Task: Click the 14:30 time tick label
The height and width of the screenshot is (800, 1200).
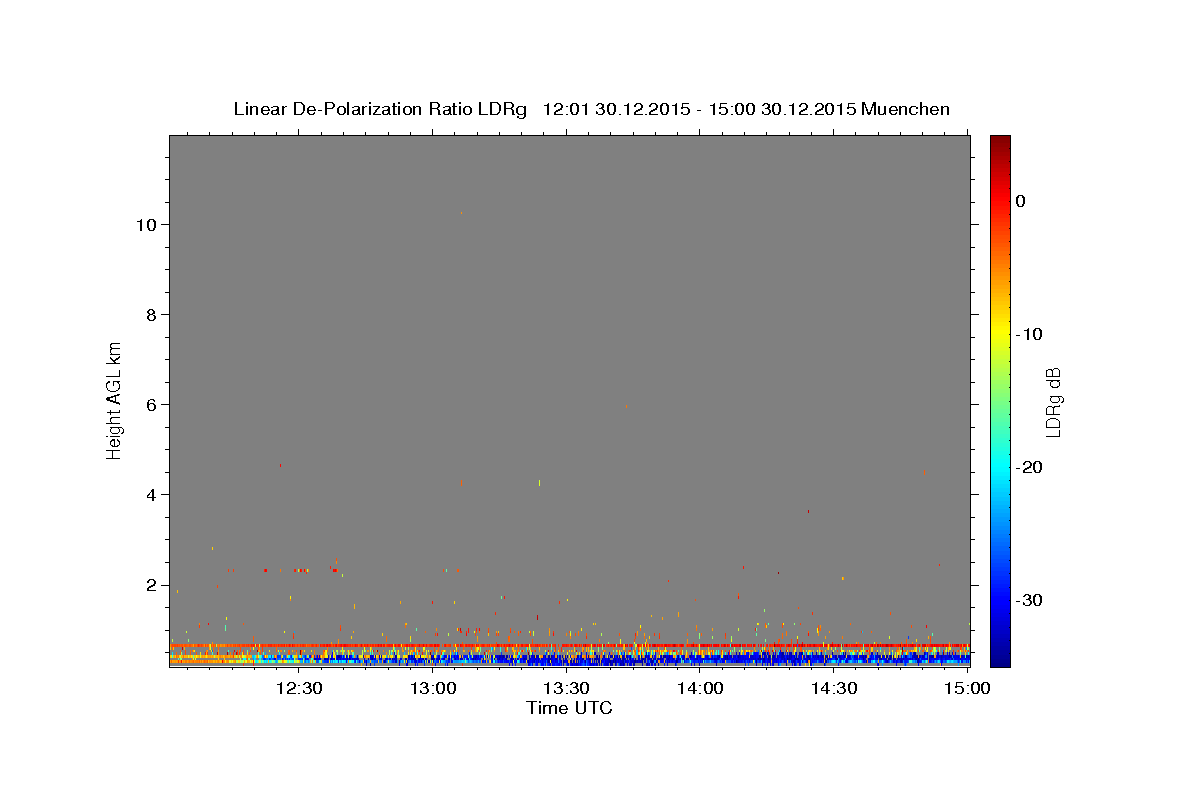Action: point(834,689)
